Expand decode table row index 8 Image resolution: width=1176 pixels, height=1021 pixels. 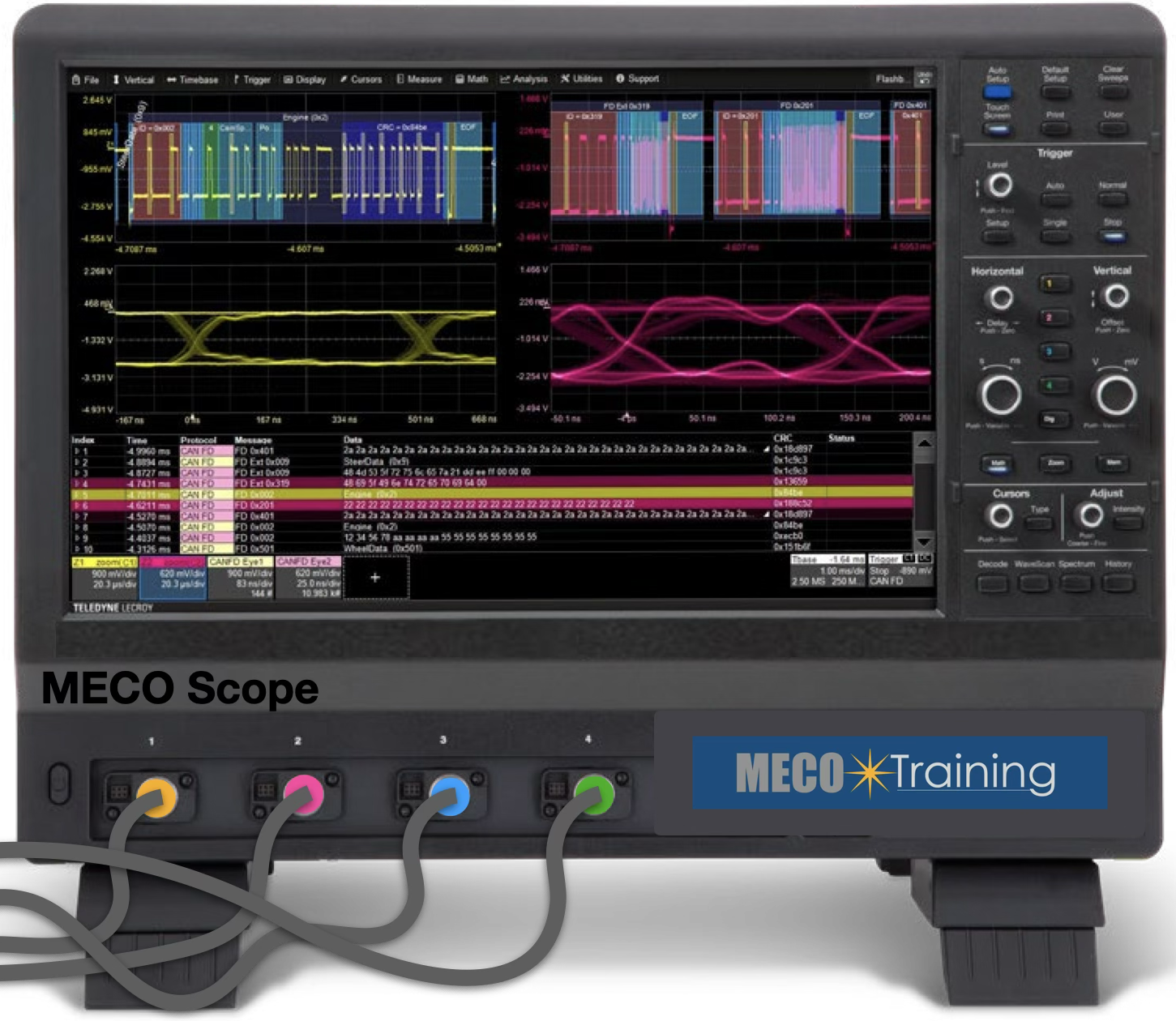click(x=78, y=527)
